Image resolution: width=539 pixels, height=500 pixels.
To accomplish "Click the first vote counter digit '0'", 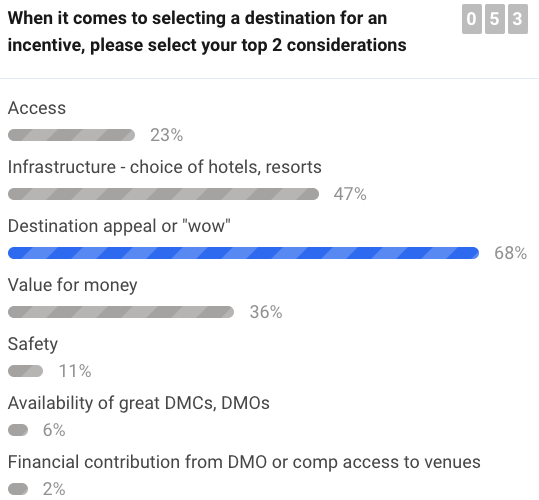I will (472, 19).
